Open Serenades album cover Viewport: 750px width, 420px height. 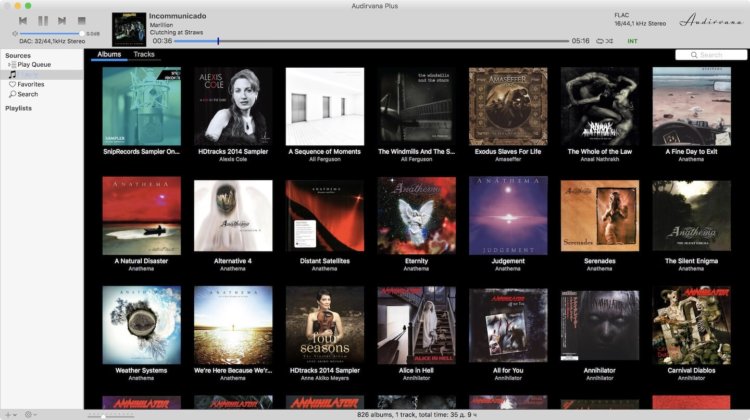[x=600, y=216]
